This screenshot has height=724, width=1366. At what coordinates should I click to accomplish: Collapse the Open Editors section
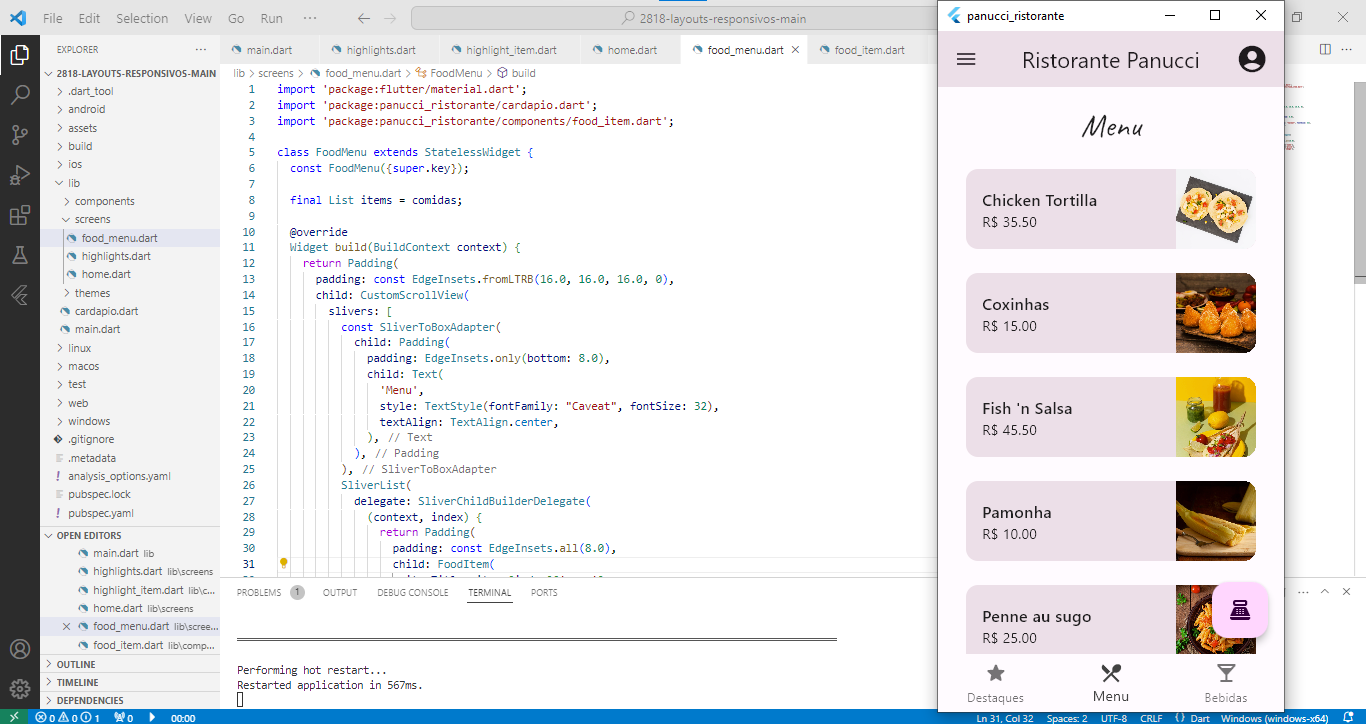pos(130,535)
